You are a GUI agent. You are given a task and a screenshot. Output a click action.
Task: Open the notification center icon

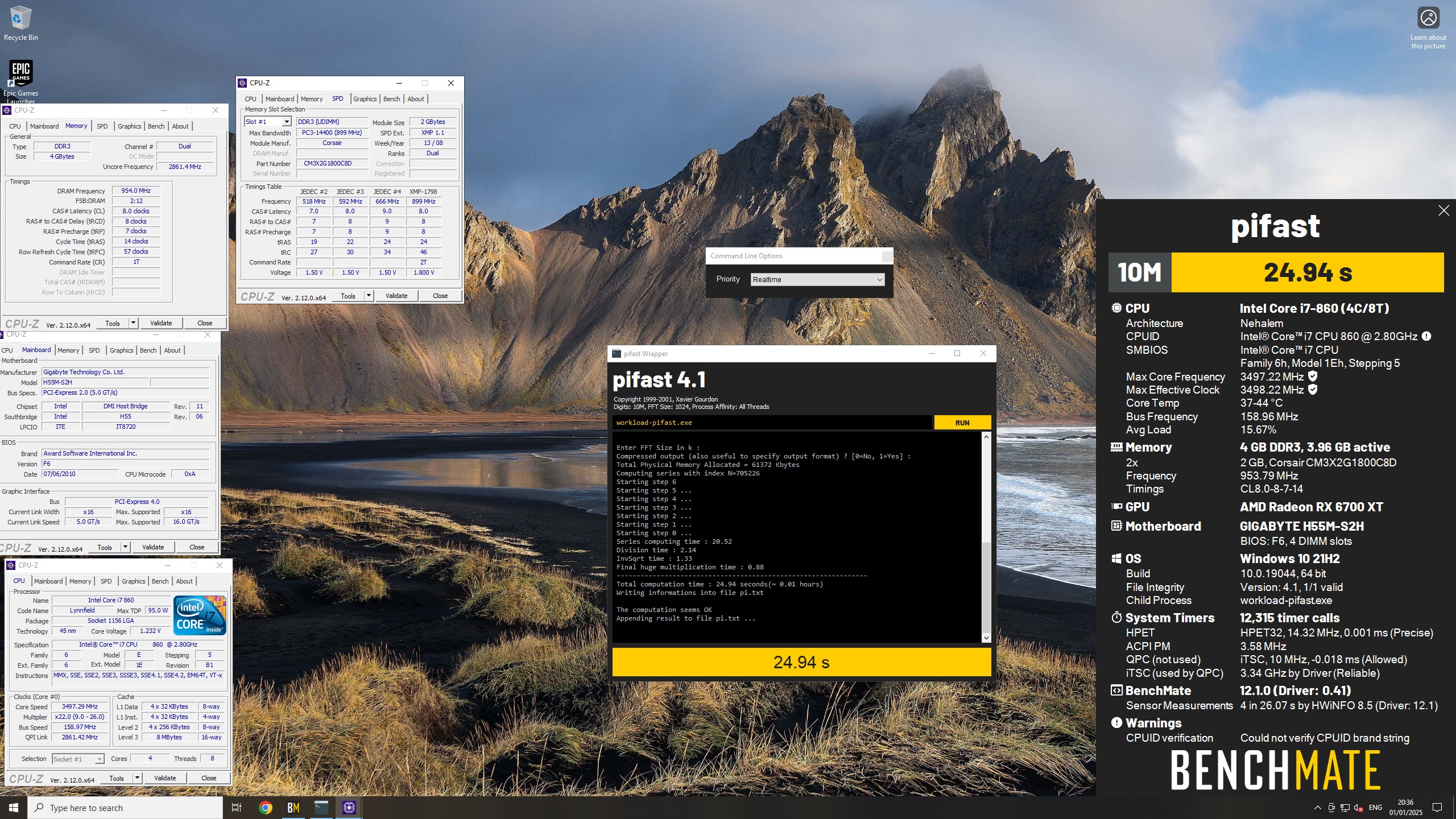pyautogui.click(x=1437, y=808)
